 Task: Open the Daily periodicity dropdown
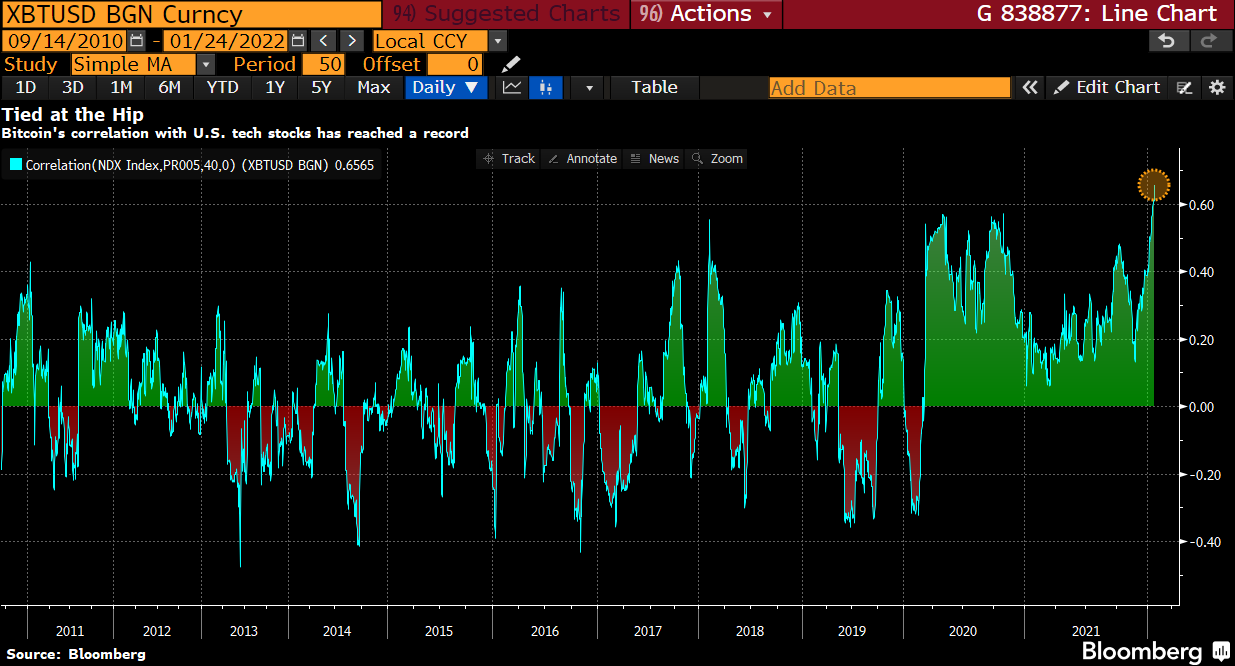tap(446, 87)
